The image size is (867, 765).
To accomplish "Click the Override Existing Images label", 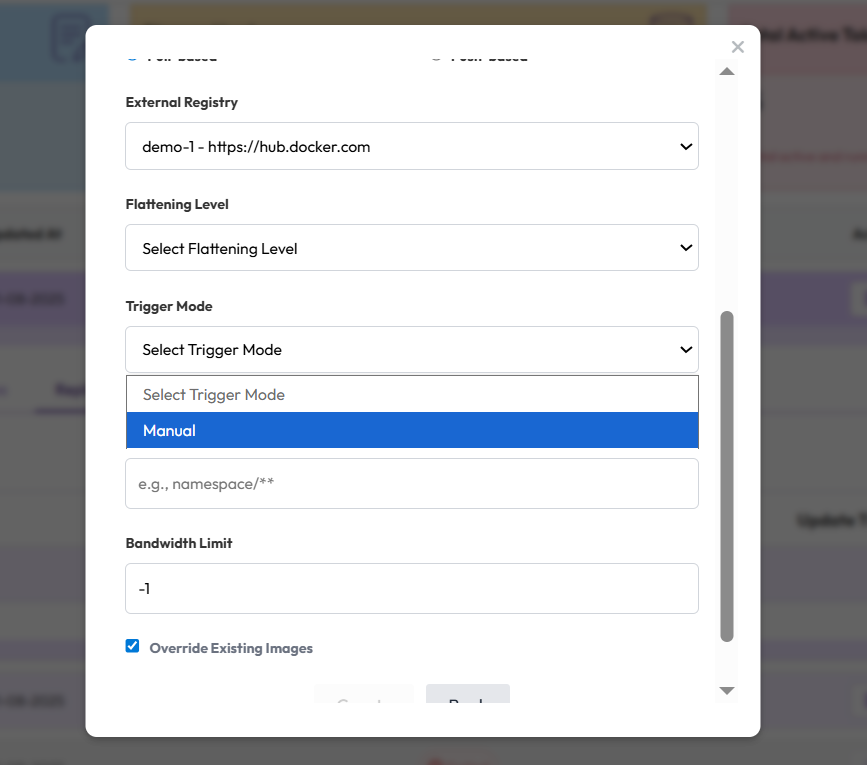I will click(231, 648).
